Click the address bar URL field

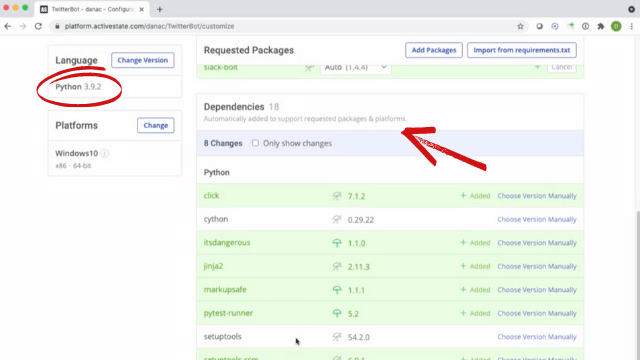click(286, 26)
